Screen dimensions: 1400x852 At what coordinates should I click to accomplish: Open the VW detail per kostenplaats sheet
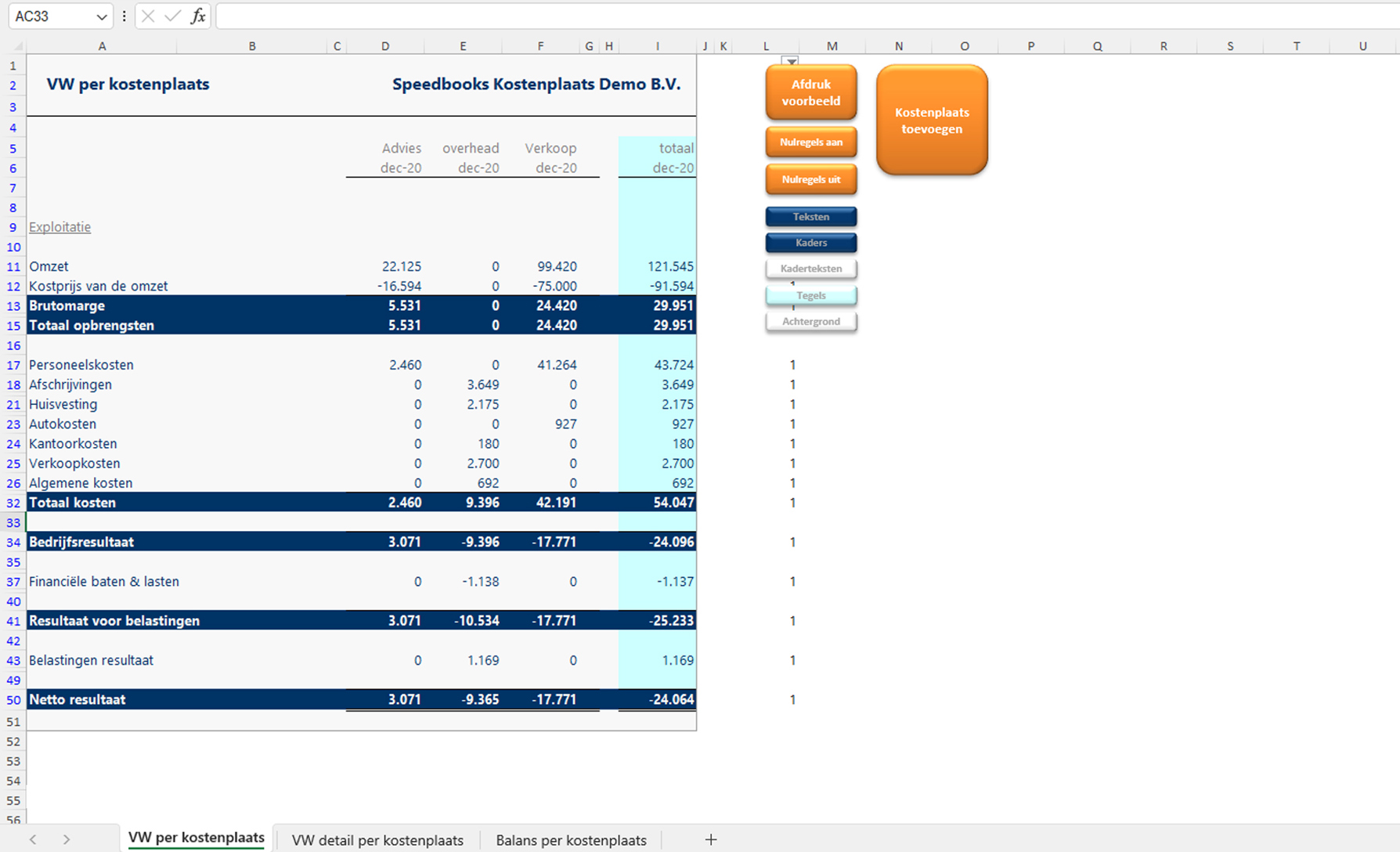377,839
